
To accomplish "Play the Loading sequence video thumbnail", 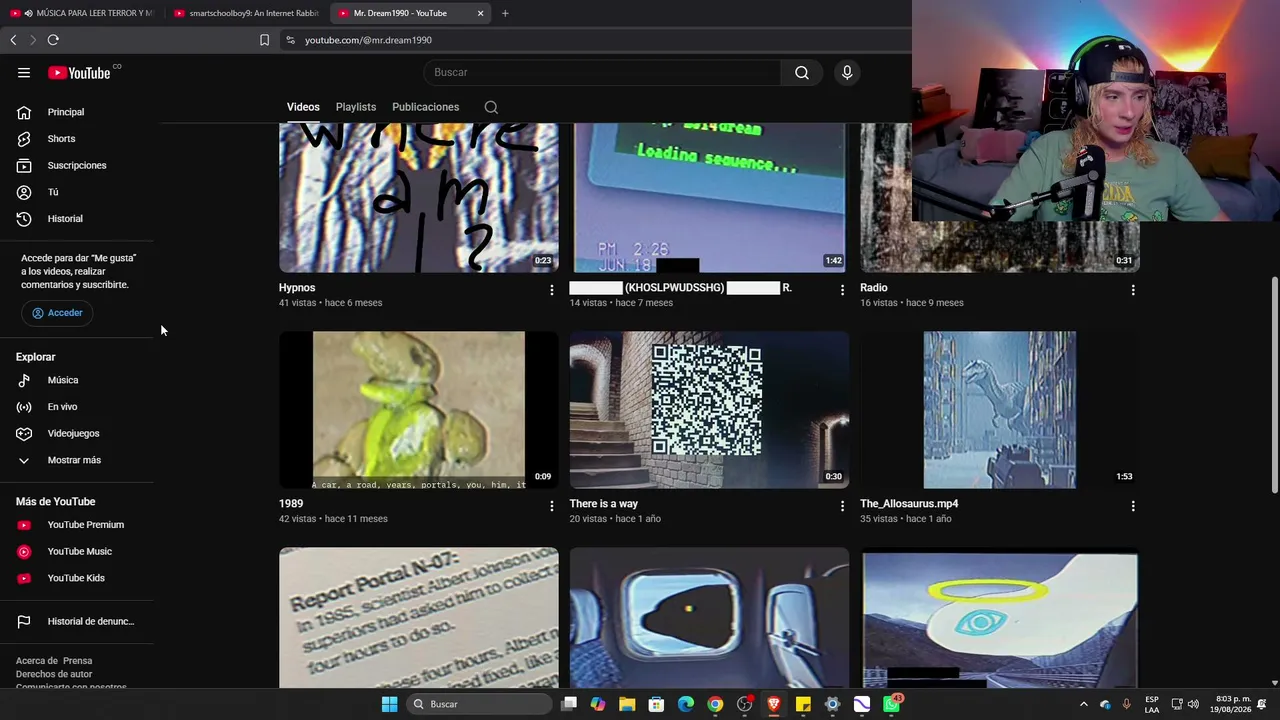I will click(x=709, y=197).
